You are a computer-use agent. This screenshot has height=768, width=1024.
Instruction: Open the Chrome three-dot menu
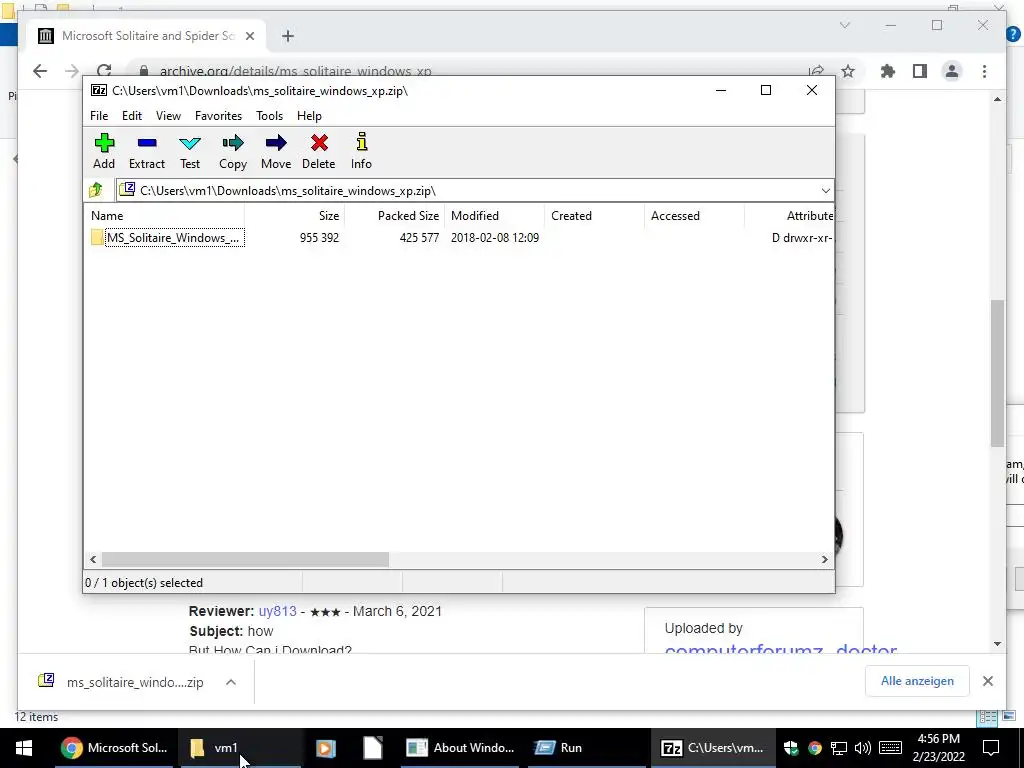tap(984, 71)
